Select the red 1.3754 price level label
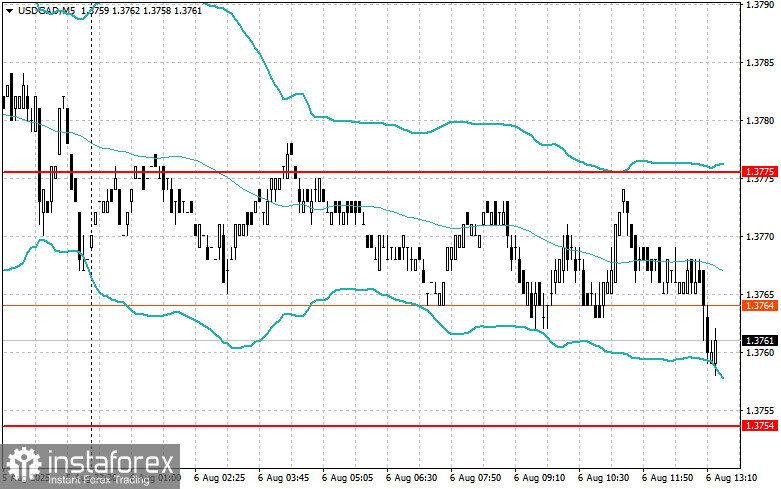This screenshot has height=489, width=781. click(x=760, y=425)
